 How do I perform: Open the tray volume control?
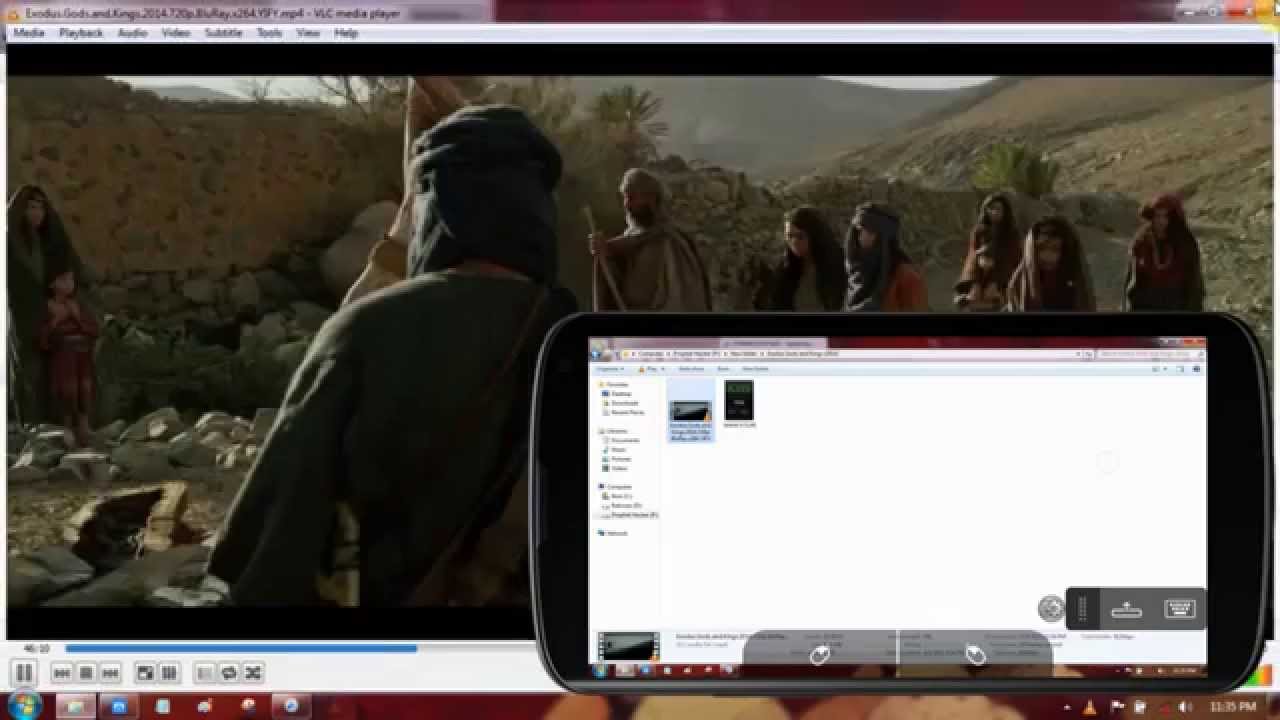tap(1183, 707)
